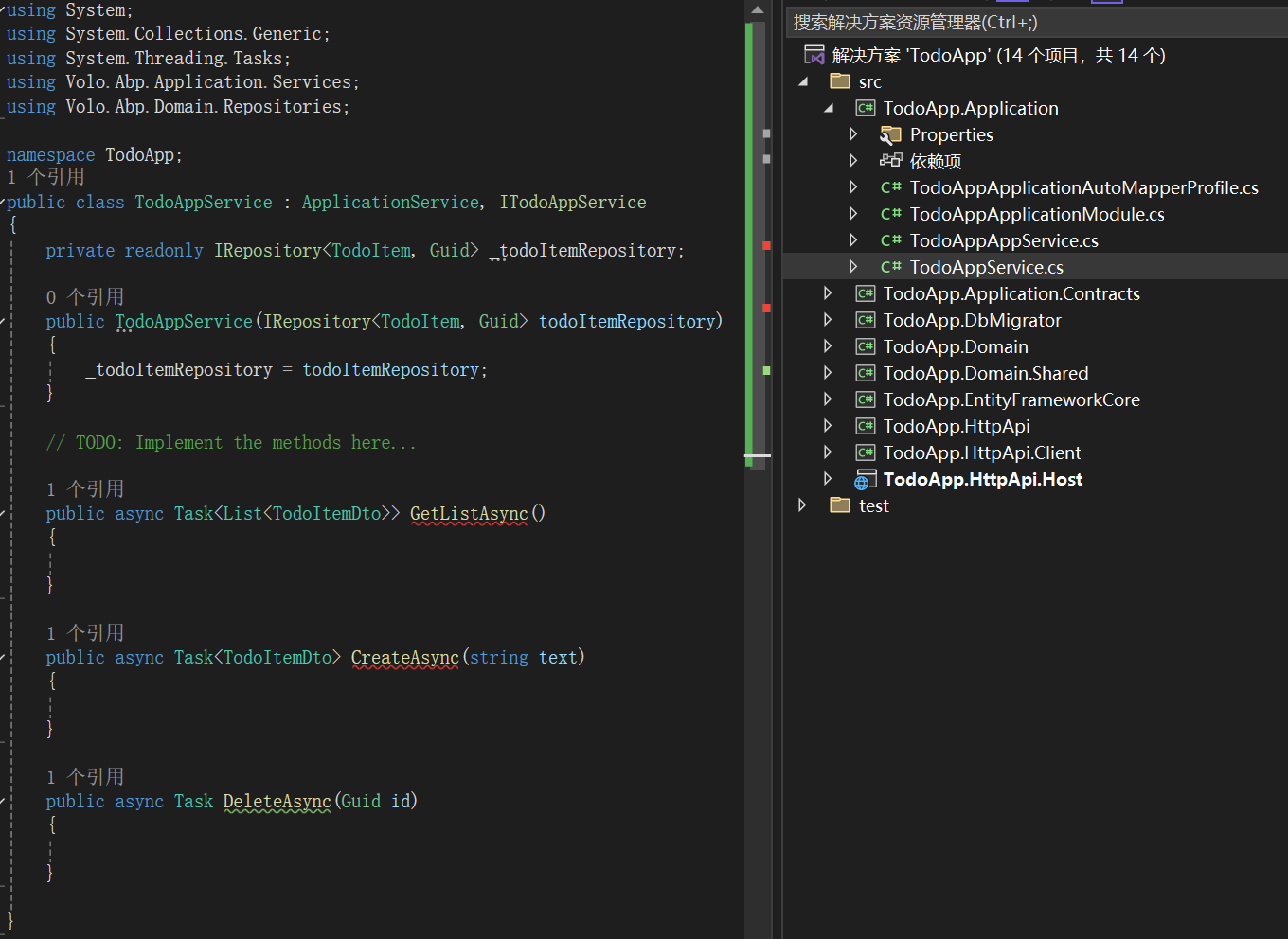The height and width of the screenshot is (939, 1288).
Task: Click C# icon of TodoAppService.cs
Action: (890, 267)
